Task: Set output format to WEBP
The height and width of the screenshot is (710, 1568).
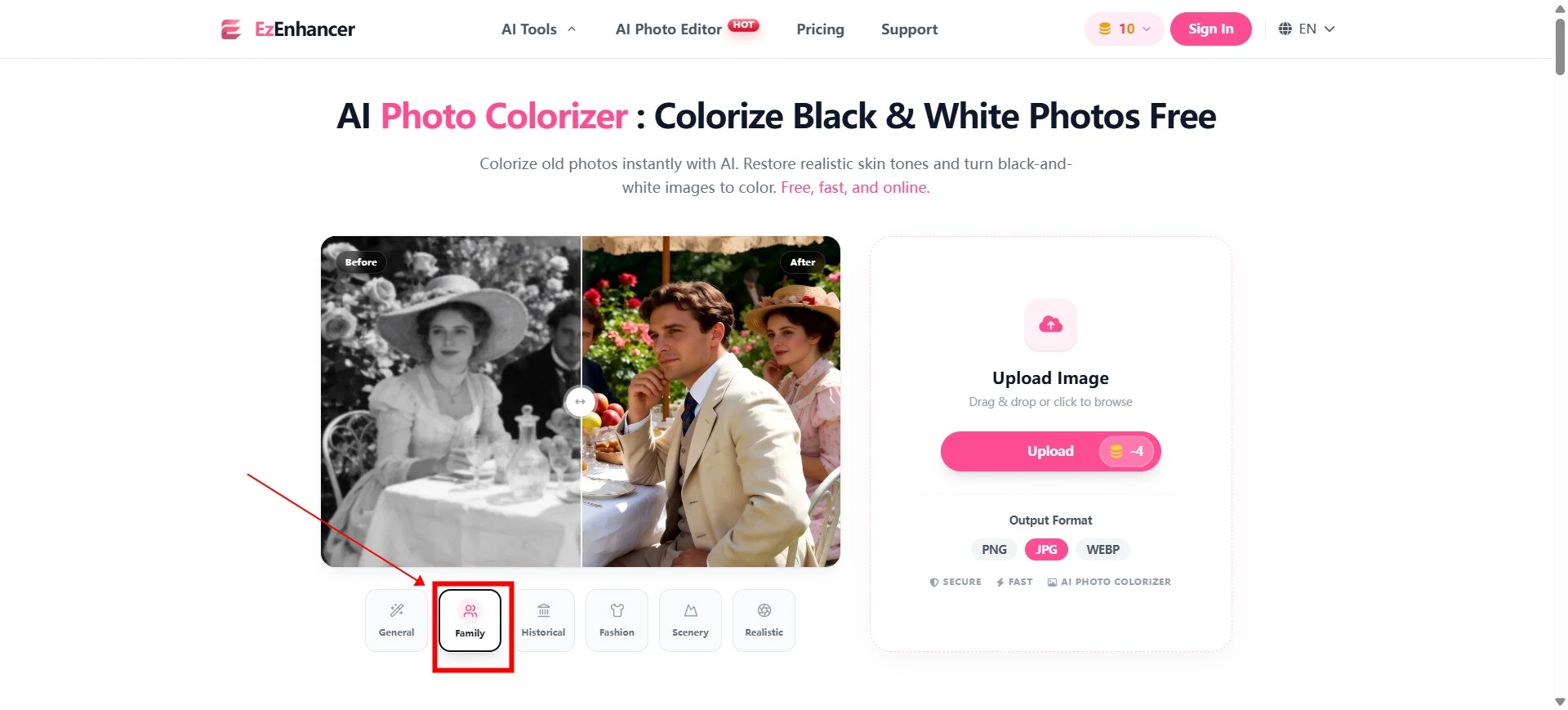Action: (1102, 550)
